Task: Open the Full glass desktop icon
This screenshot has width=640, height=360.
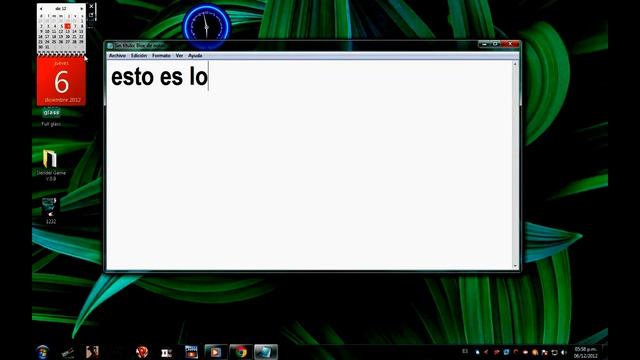Action: click(51, 116)
